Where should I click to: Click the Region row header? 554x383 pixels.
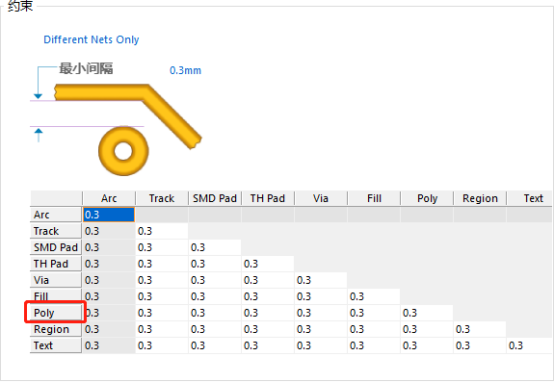56,329
